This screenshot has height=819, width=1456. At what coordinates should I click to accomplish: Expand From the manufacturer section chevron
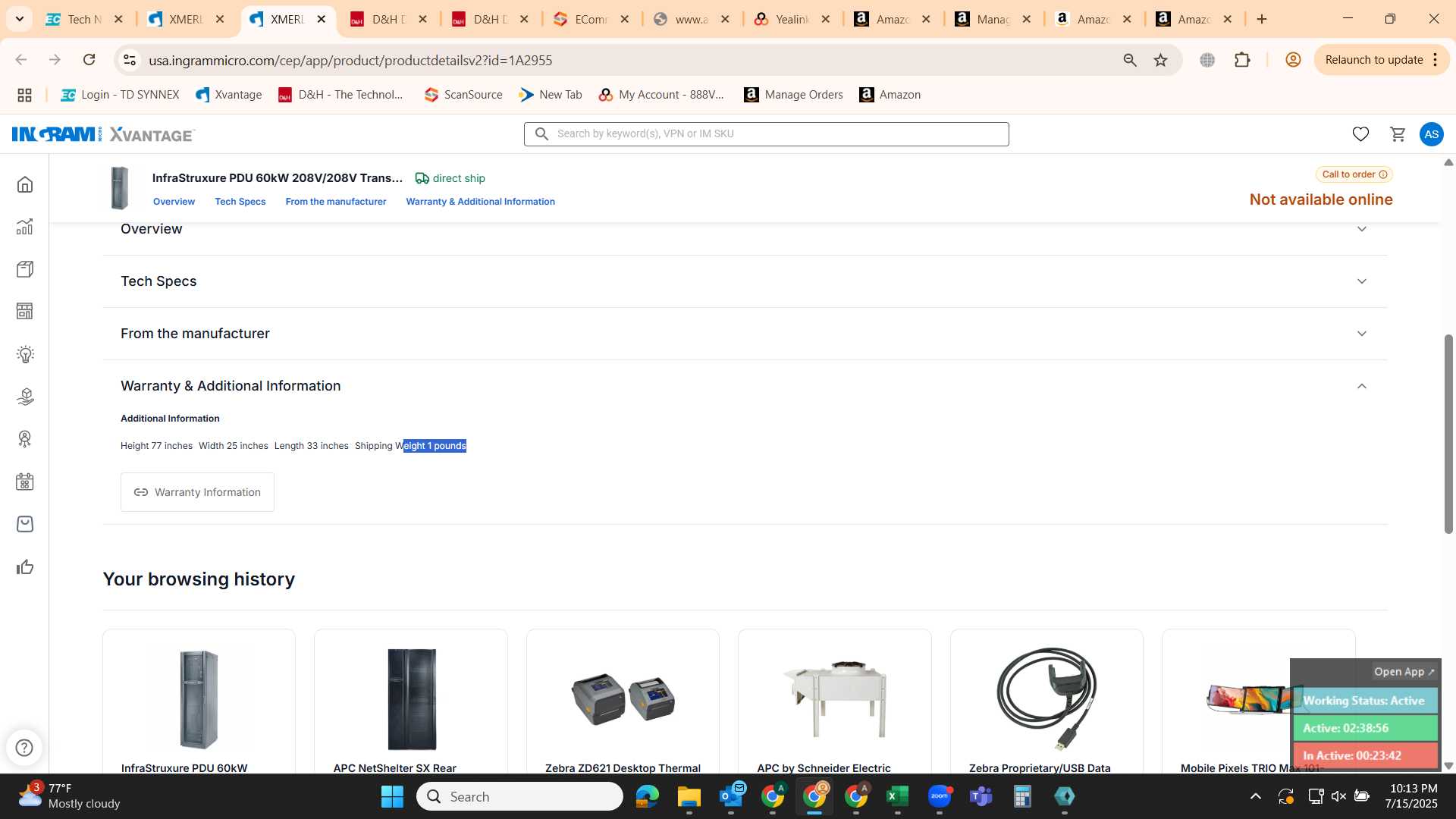pos(1362,334)
